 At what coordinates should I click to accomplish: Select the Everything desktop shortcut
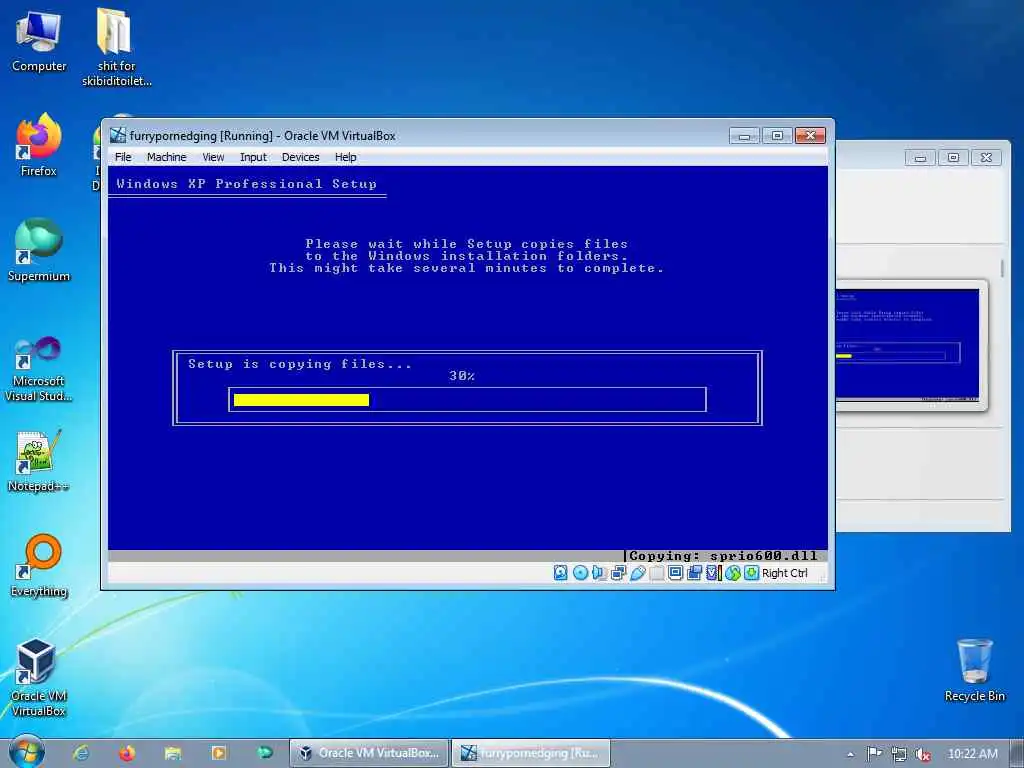[x=39, y=566]
